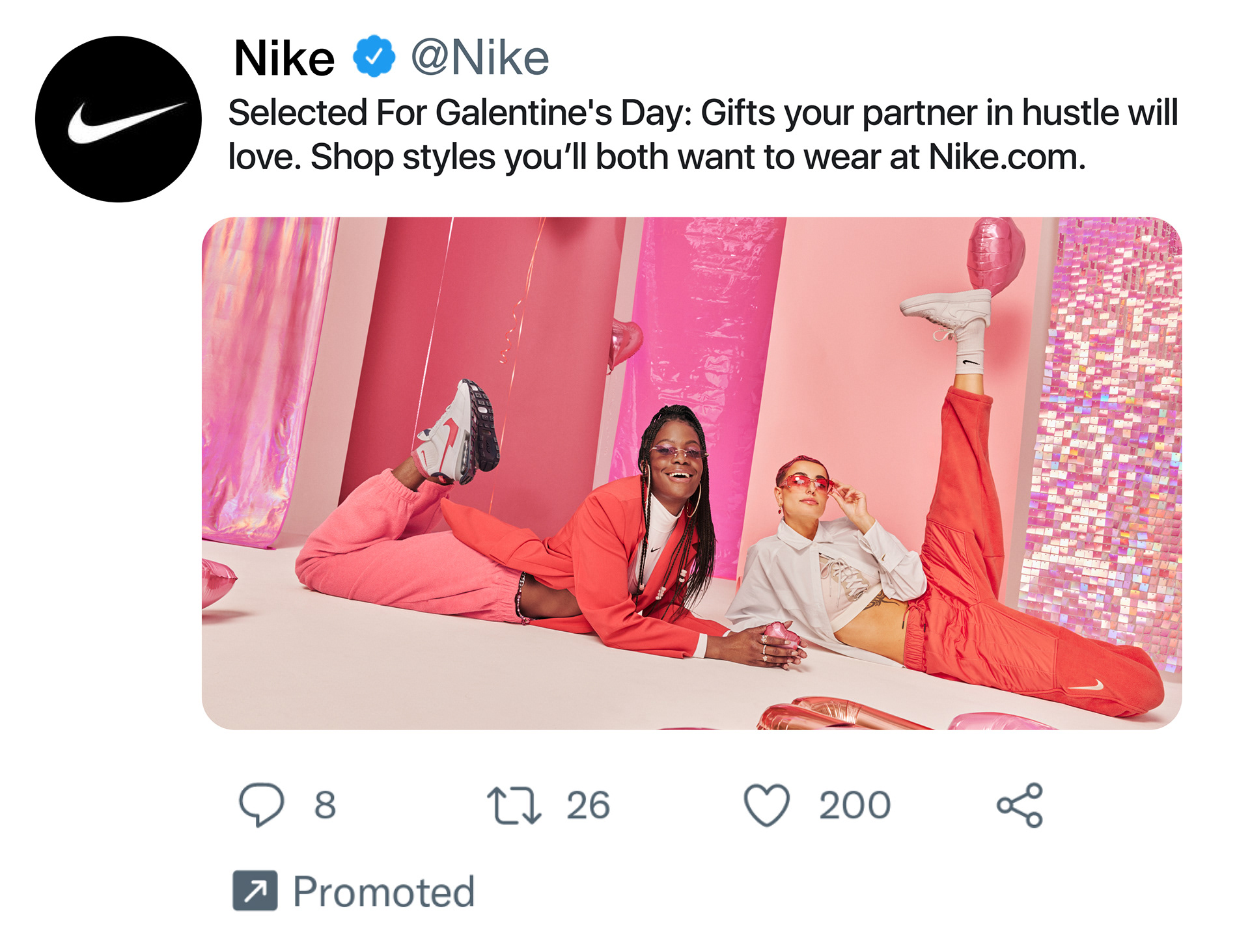
Task: View the Promoted label details
Action: pos(383,891)
